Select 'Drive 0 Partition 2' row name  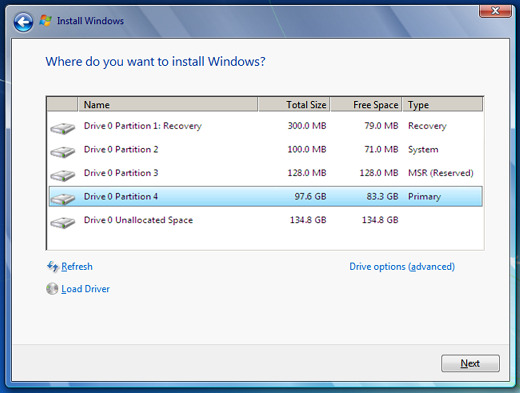point(121,149)
